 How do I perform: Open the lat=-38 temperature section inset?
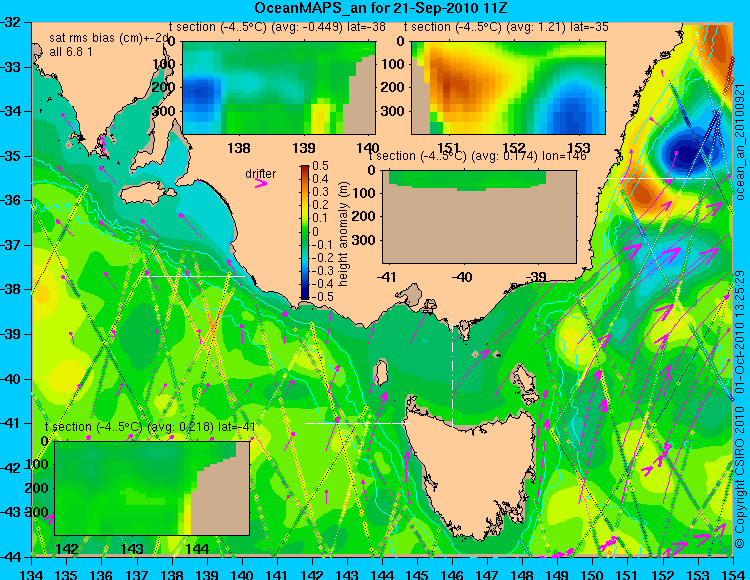click(x=279, y=88)
